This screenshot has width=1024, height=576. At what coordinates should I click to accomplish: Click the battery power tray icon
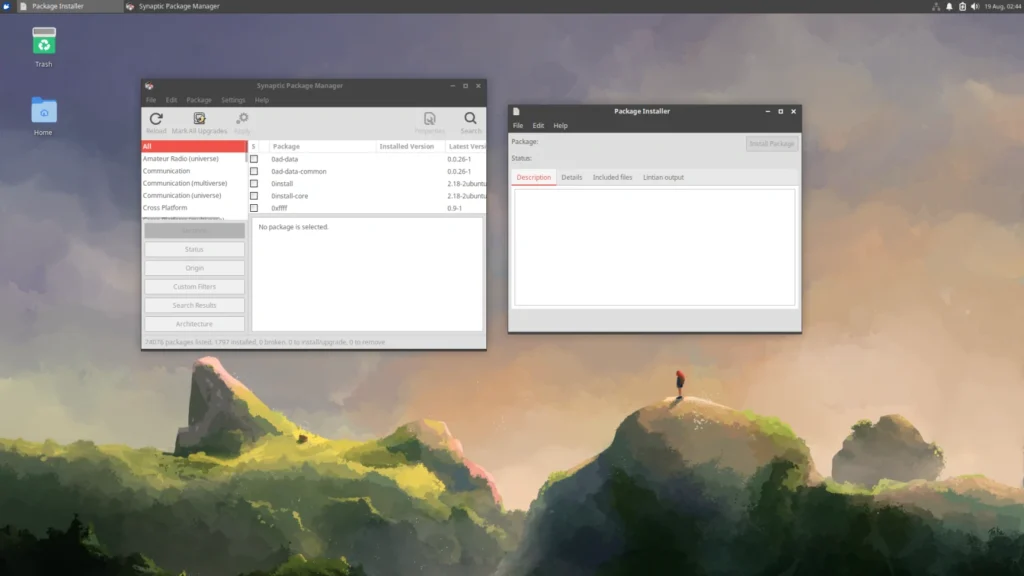pyautogui.click(x=962, y=7)
